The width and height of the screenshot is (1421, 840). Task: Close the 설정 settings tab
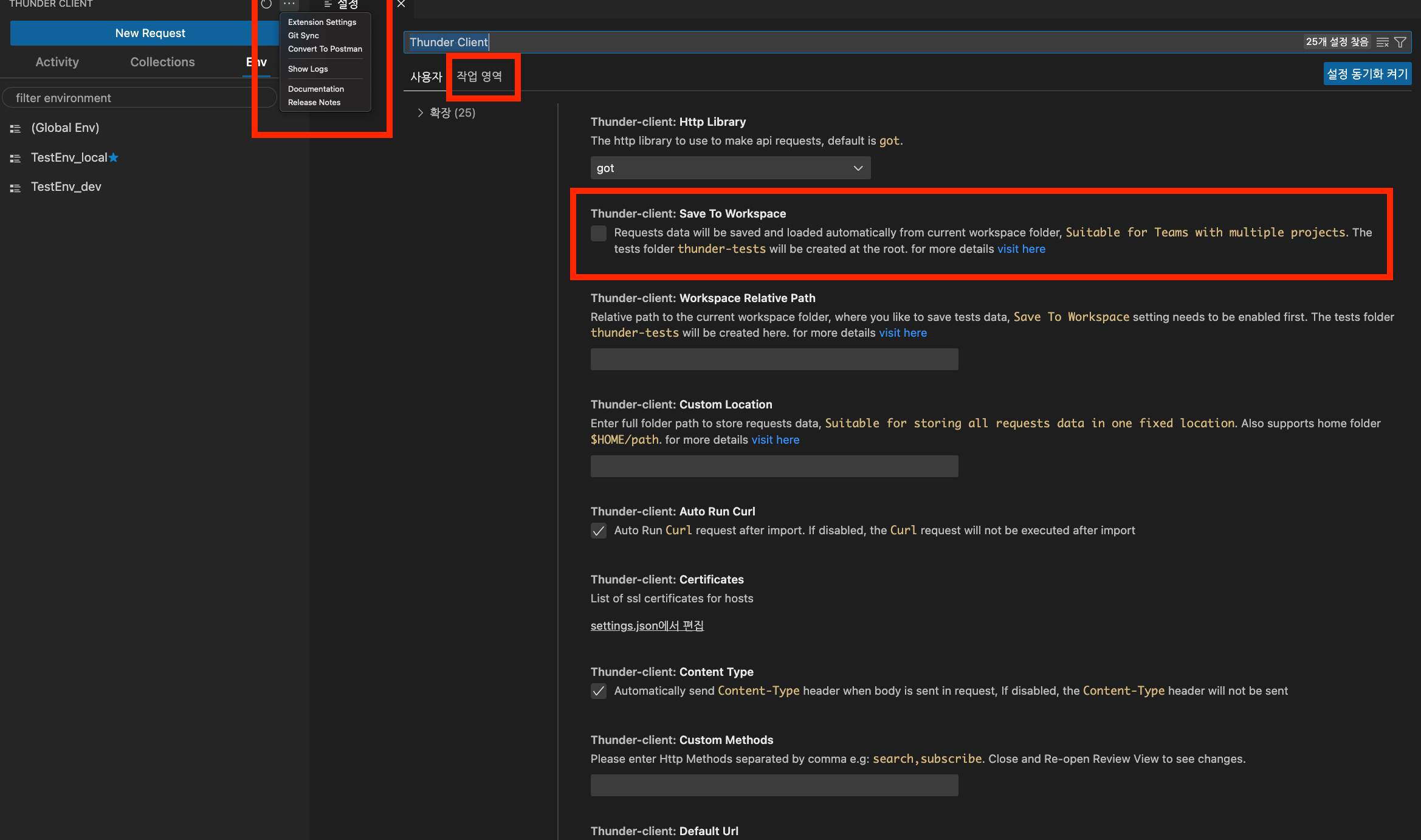(x=401, y=4)
